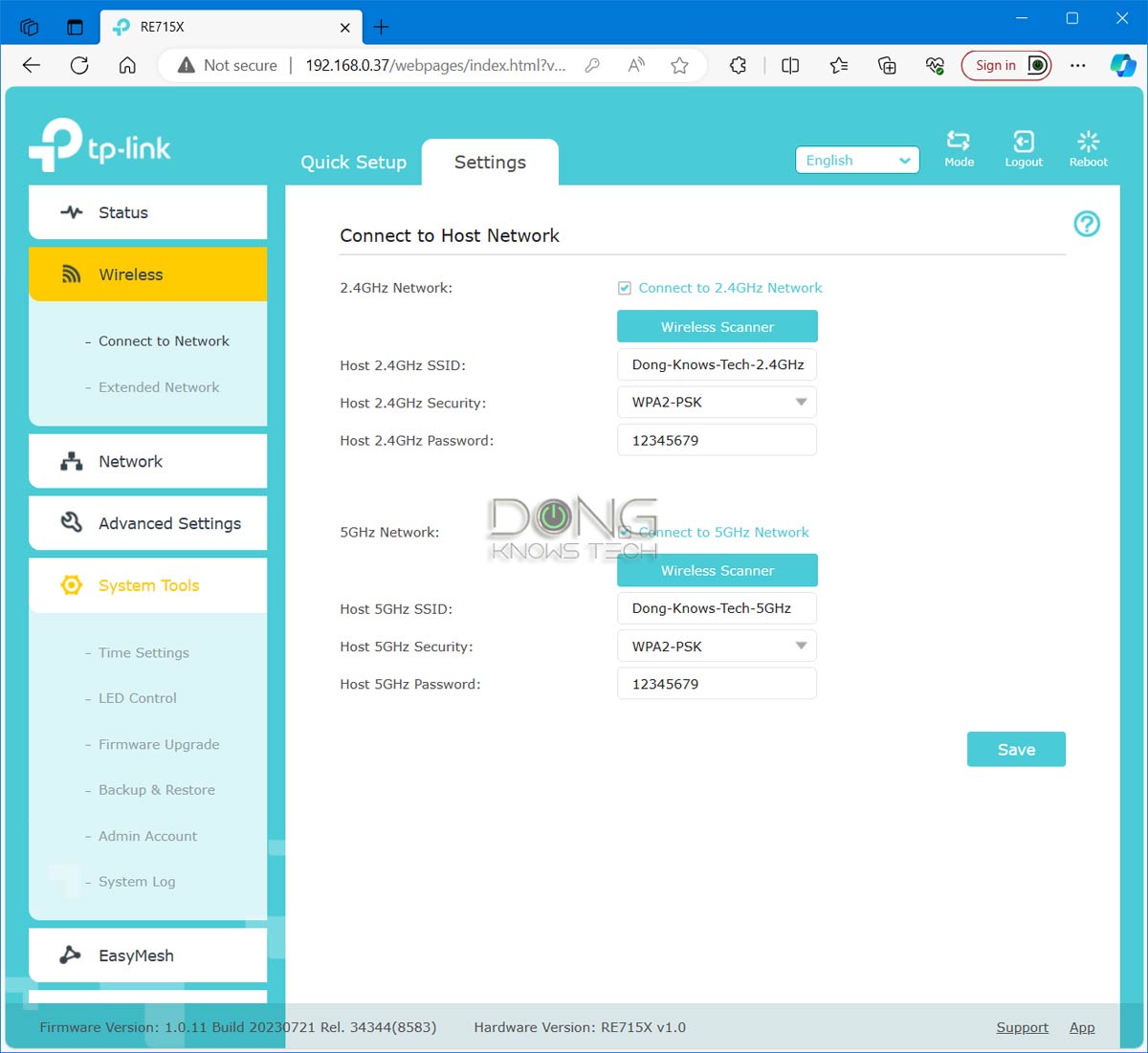This screenshot has height=1053, width=1148.
Task: Click the Read aloud icon
Action: (x=636, y=65)
